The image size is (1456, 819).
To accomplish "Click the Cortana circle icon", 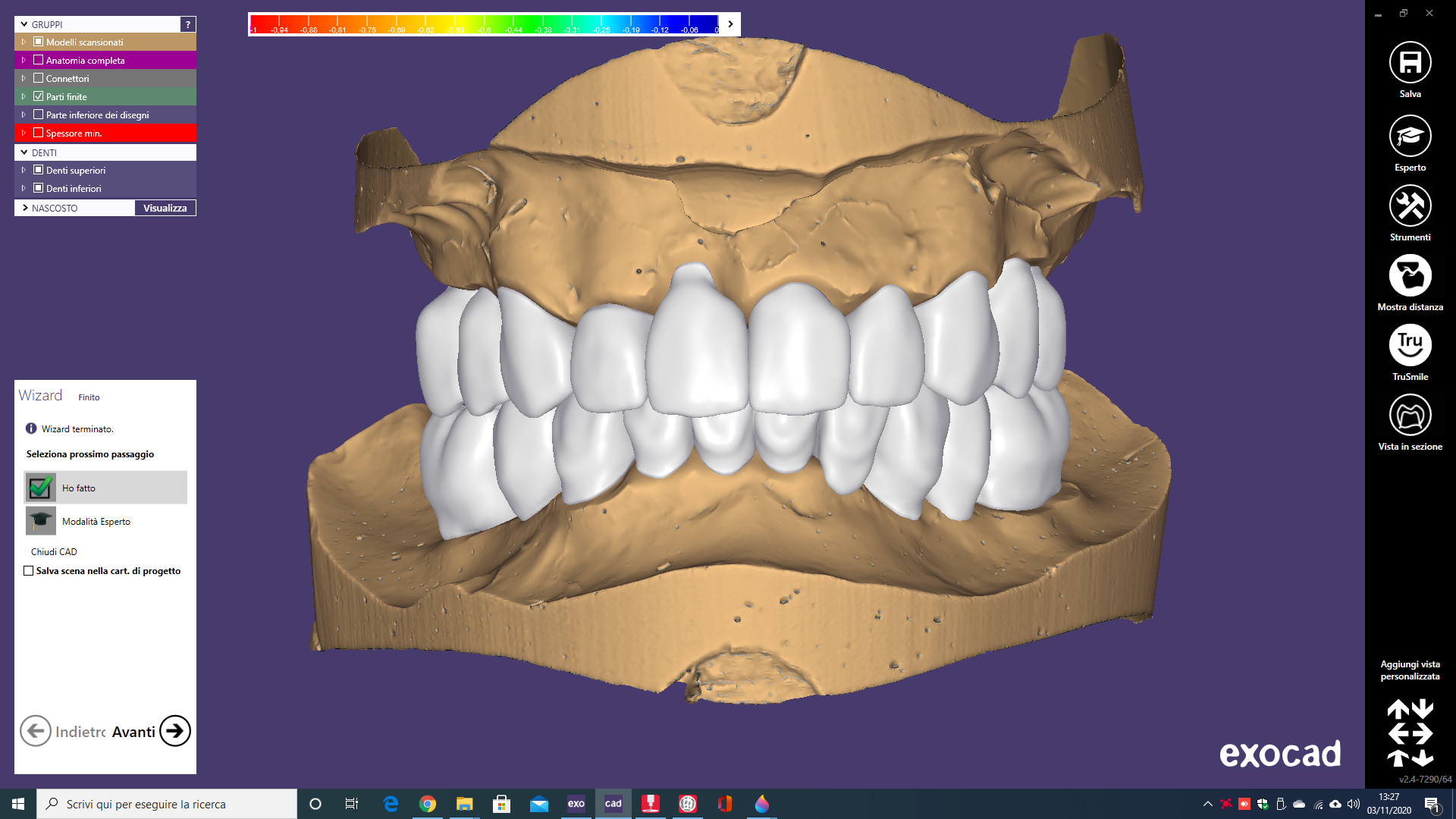I will click(315, 804).
